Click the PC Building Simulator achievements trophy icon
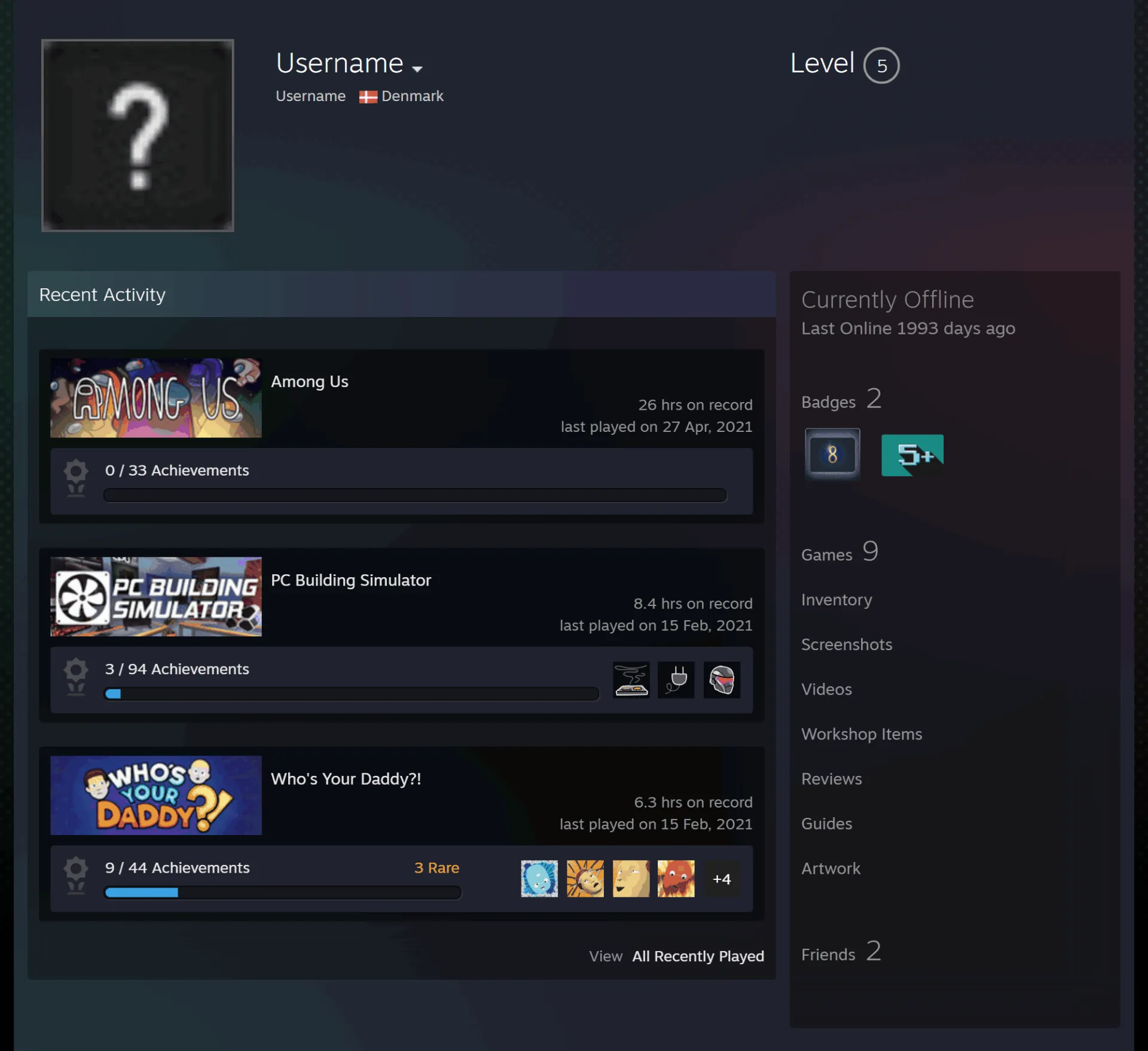This screenshot has width=1148, height=1051. pos(76,677)
